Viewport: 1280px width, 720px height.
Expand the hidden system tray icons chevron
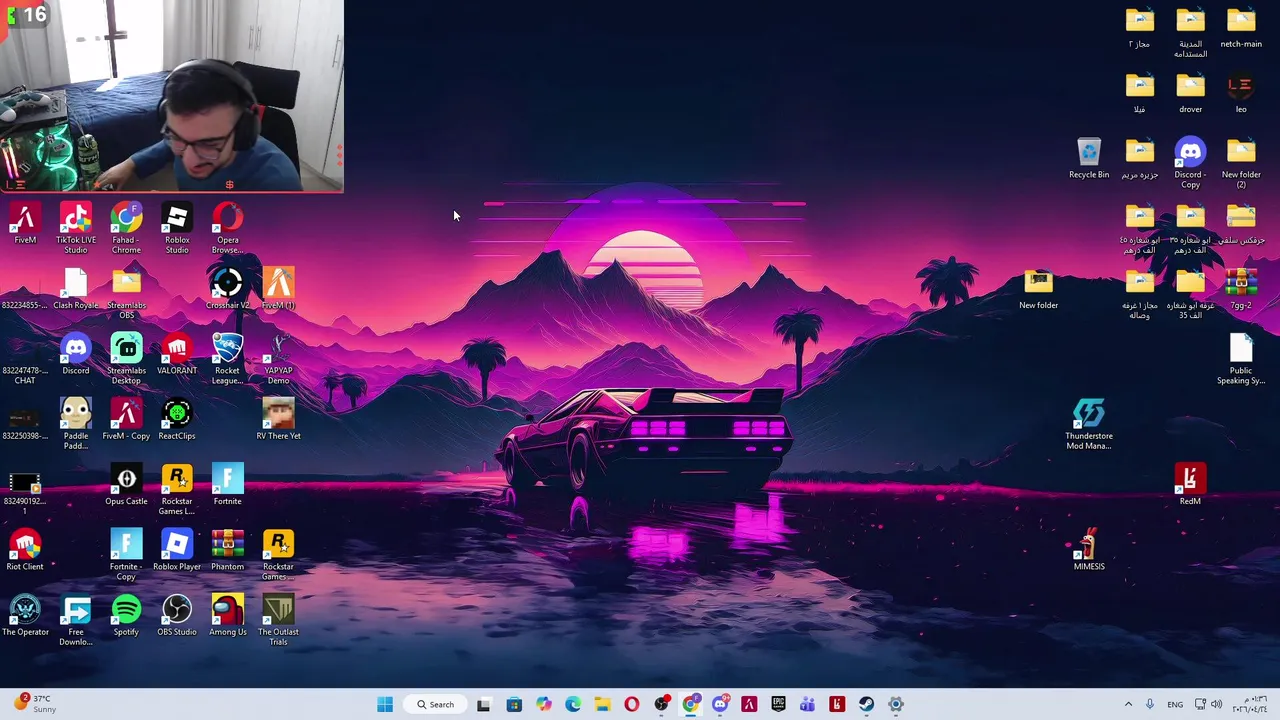[x=1128, y=704]
